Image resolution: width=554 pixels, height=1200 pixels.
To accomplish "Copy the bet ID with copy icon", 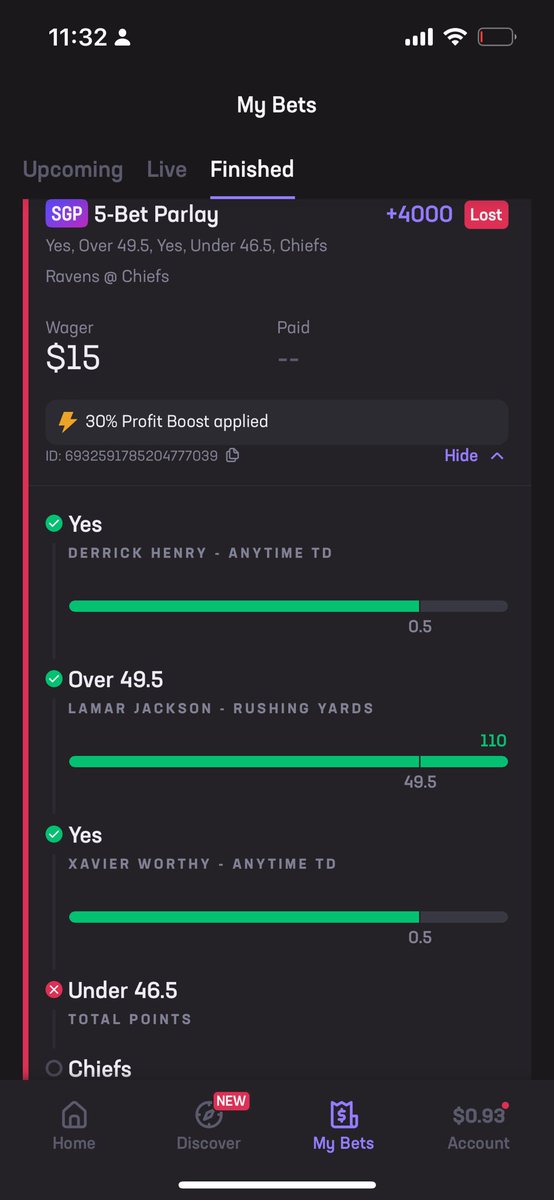I will coord(232,455).
